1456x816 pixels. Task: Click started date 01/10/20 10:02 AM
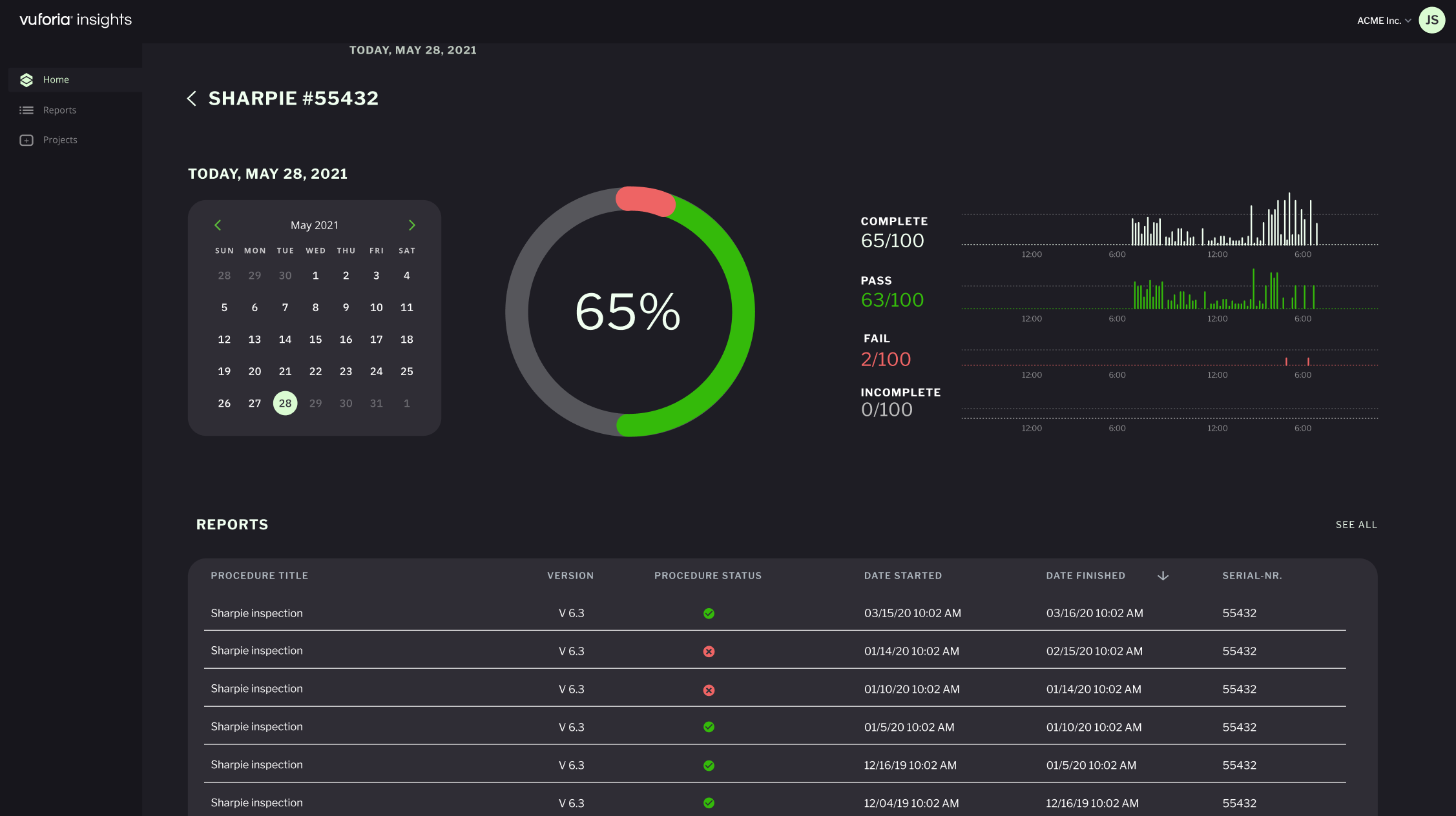click(911, 689)
